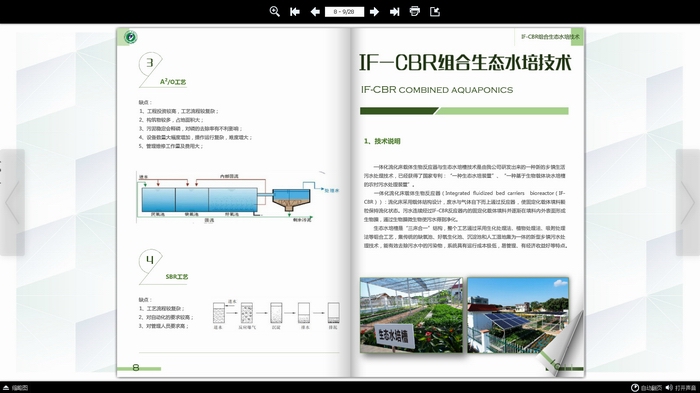Click the right side next-page chevron

click(x=688, y=202)
